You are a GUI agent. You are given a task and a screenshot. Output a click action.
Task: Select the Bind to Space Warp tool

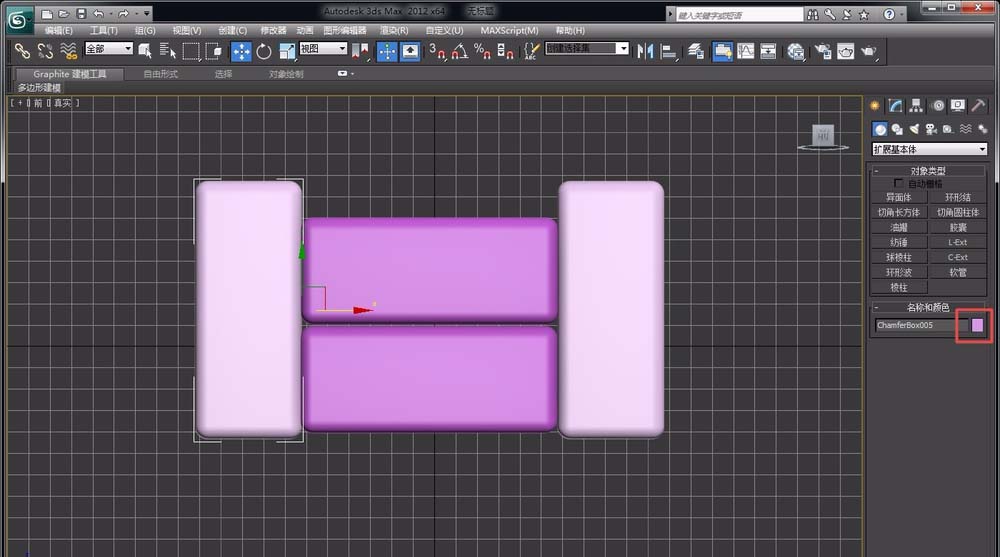point(68,50)
